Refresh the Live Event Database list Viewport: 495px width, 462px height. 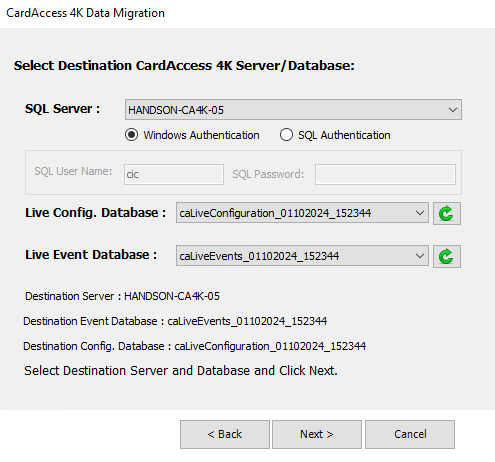pyautogui.click(x=447, y=256)
